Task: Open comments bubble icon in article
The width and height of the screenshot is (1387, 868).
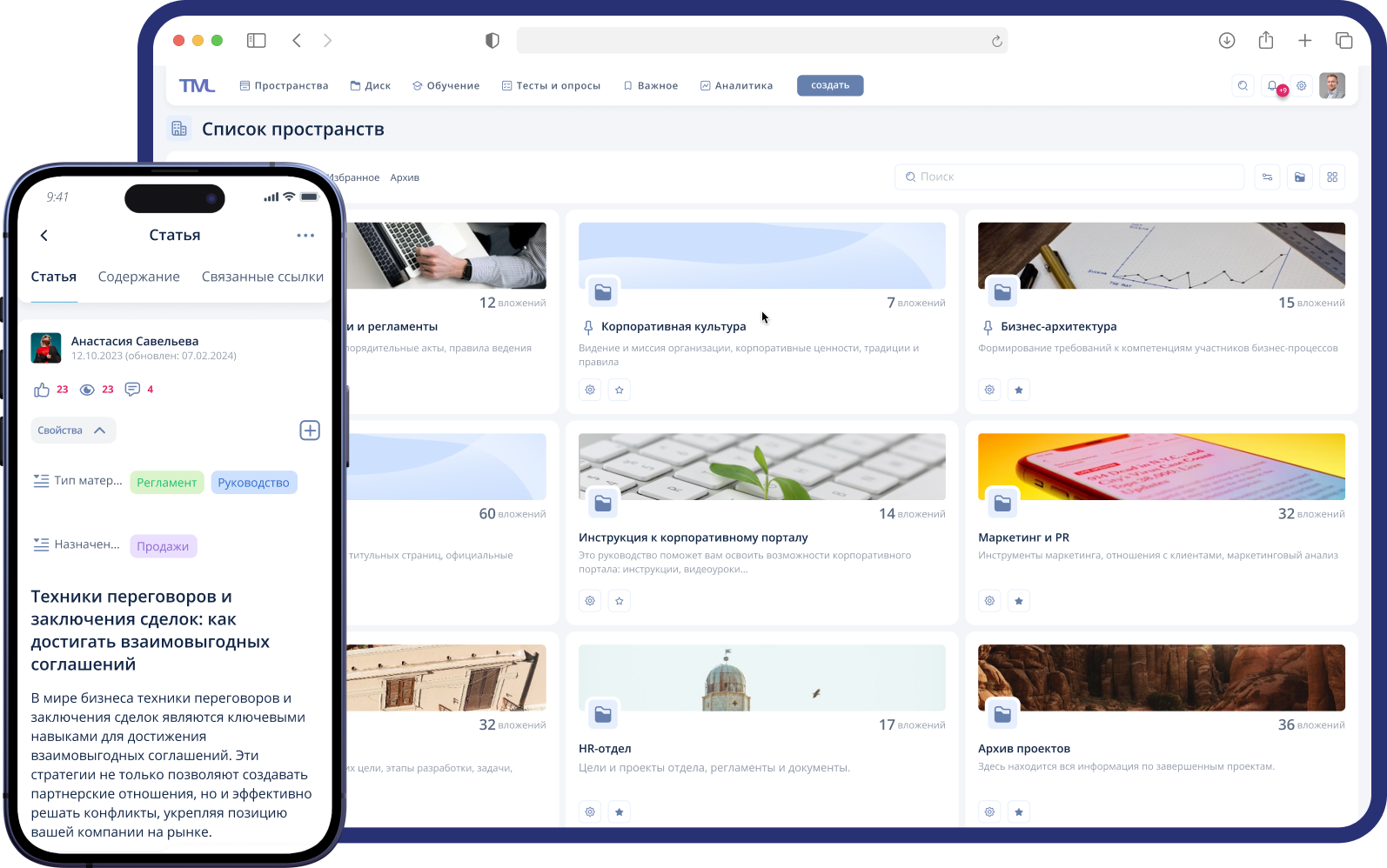Action: coord(132,390)
